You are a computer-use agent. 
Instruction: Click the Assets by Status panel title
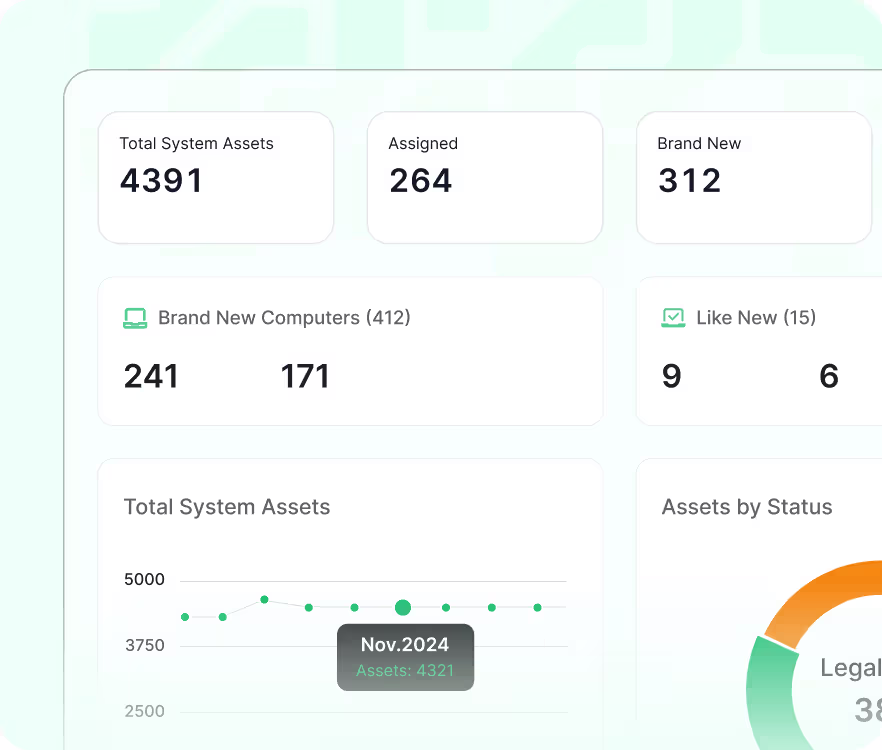747,507
